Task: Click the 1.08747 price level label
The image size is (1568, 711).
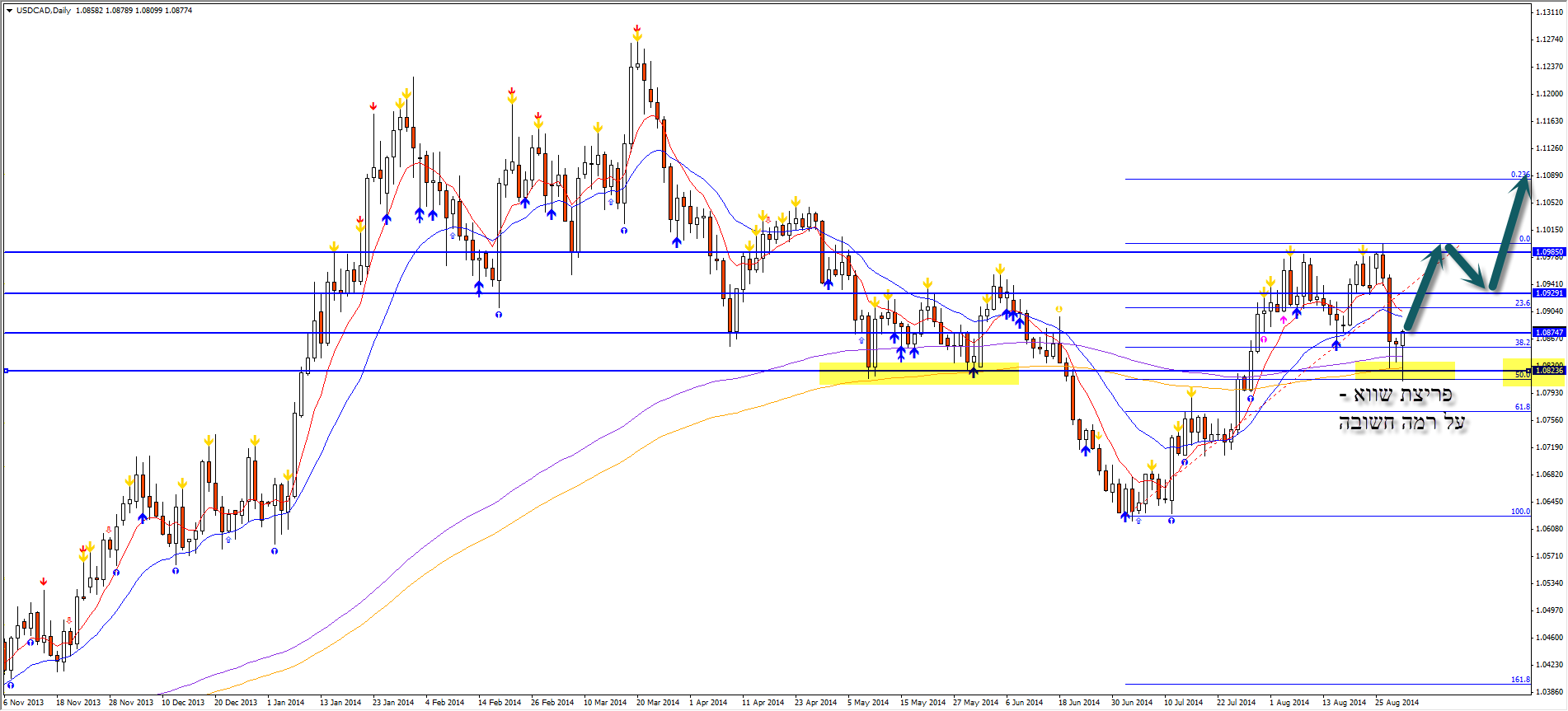Action: click(x=1548, y=333)
